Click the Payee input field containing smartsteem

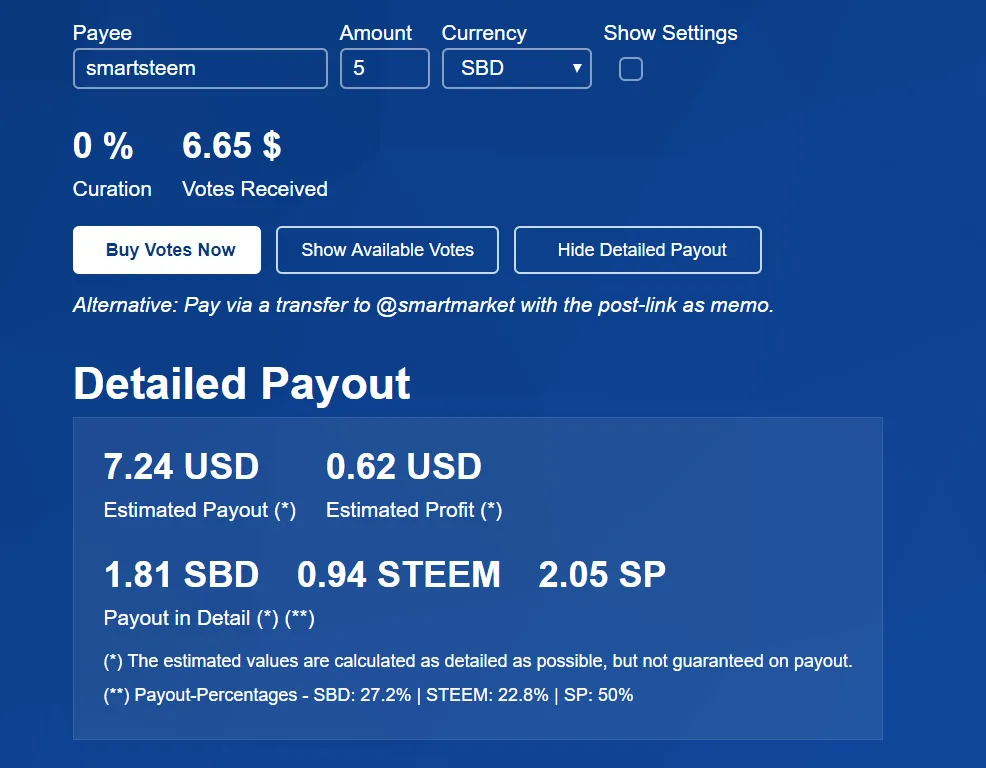click(200, 69)
